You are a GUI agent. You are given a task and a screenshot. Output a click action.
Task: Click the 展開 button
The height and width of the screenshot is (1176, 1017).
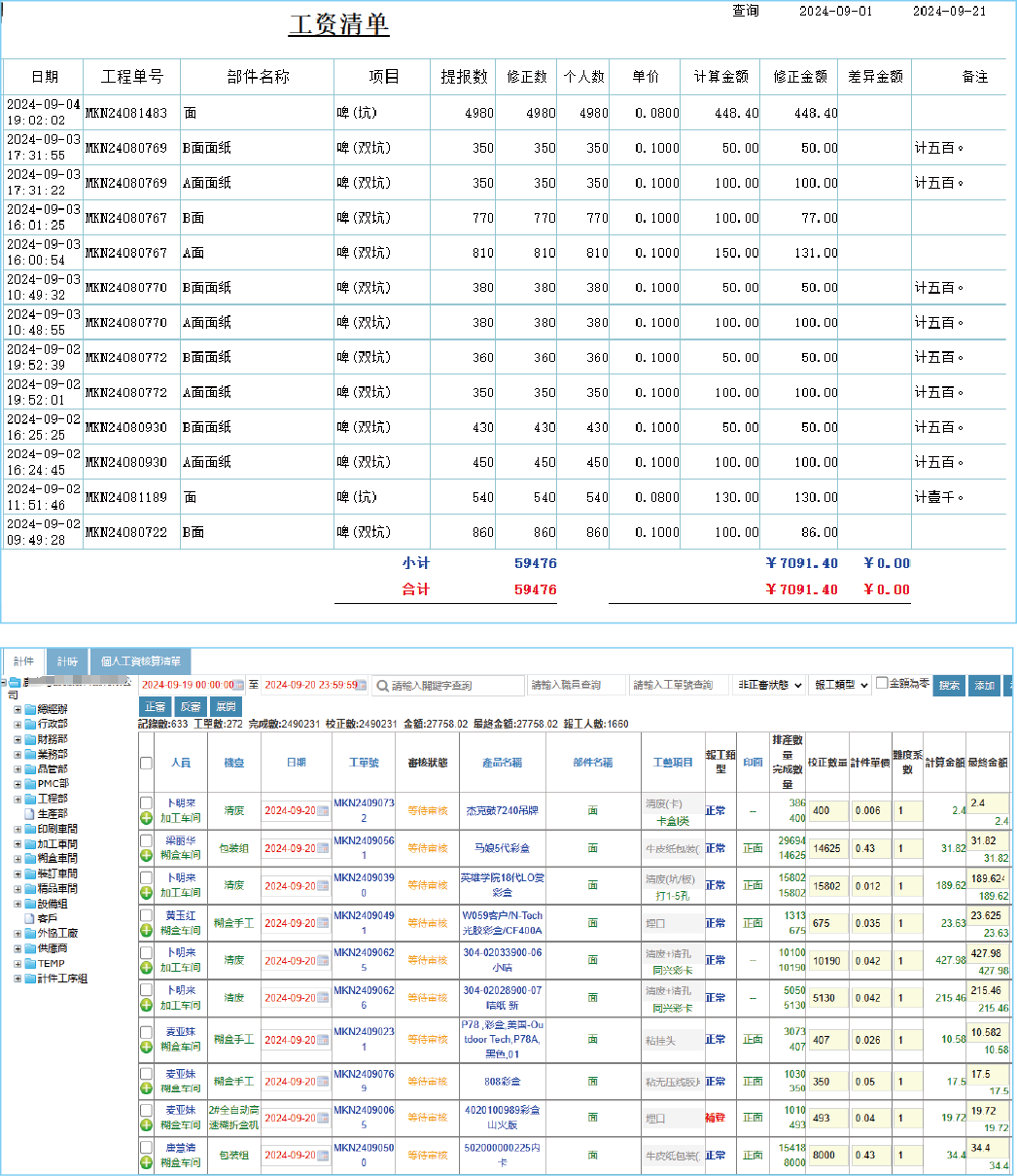(226, 707)
